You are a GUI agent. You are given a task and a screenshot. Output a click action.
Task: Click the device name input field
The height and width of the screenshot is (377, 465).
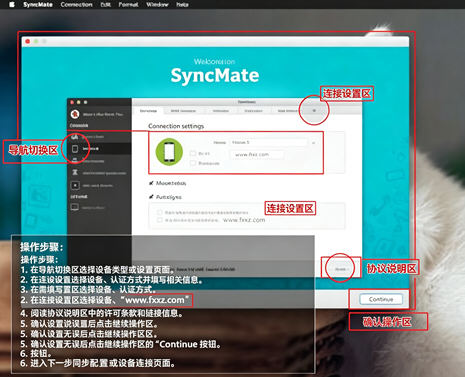[268, 142]
